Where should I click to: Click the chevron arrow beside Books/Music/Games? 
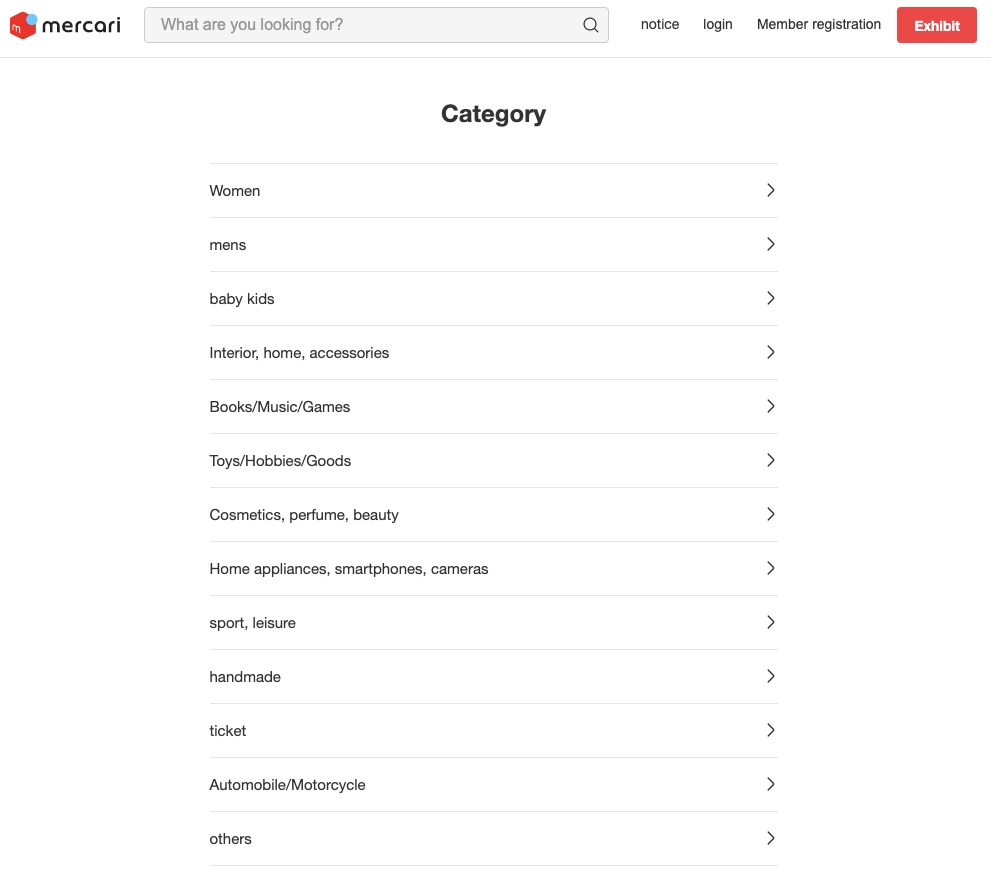coord(770,406)
